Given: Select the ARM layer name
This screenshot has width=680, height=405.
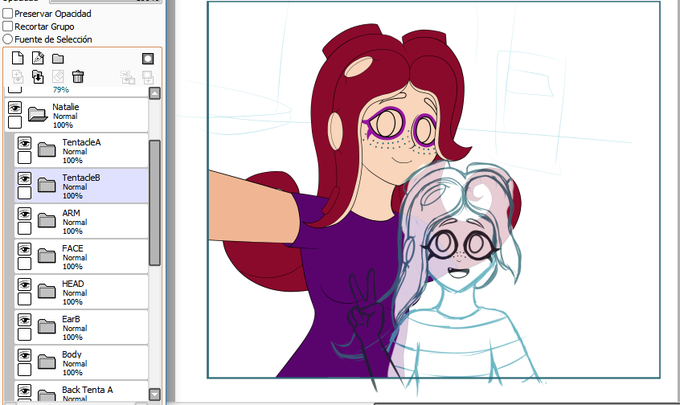Looking at the screenshot, I should click(71, 213).
